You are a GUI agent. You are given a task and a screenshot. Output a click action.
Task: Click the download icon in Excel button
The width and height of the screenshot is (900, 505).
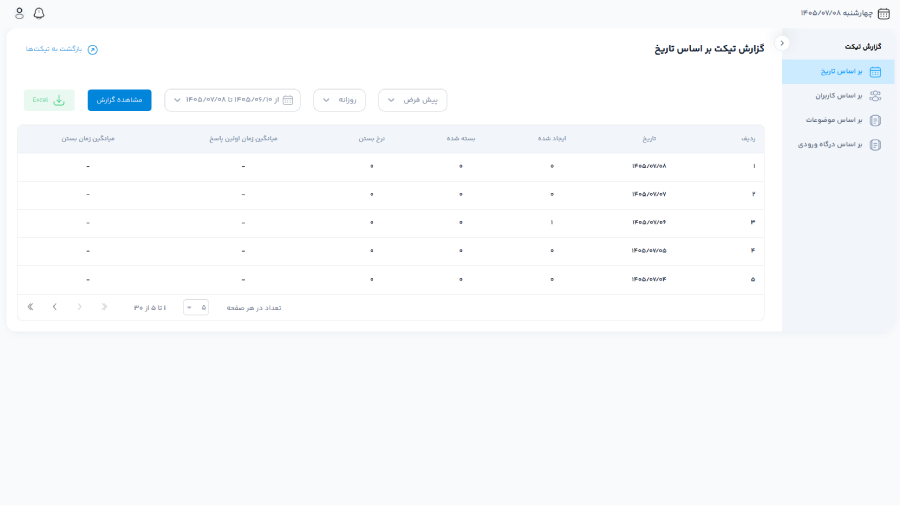(59, 100)
